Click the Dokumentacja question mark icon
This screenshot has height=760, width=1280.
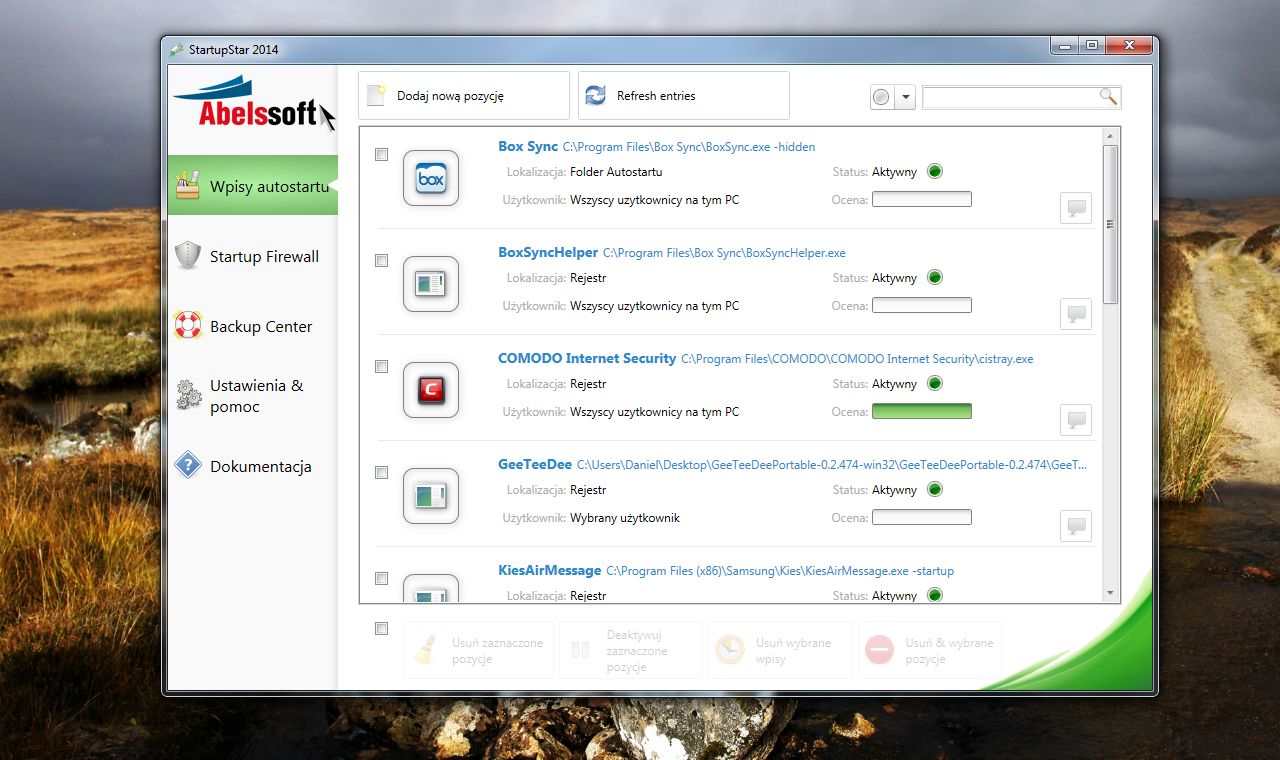(188, 465)
